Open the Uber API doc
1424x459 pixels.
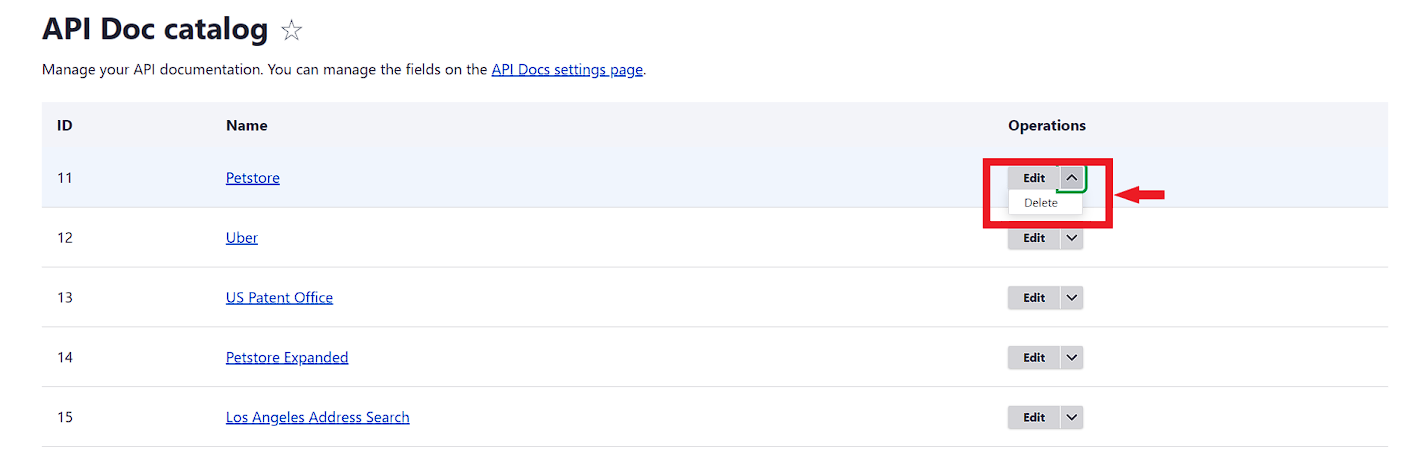point(241,238)
